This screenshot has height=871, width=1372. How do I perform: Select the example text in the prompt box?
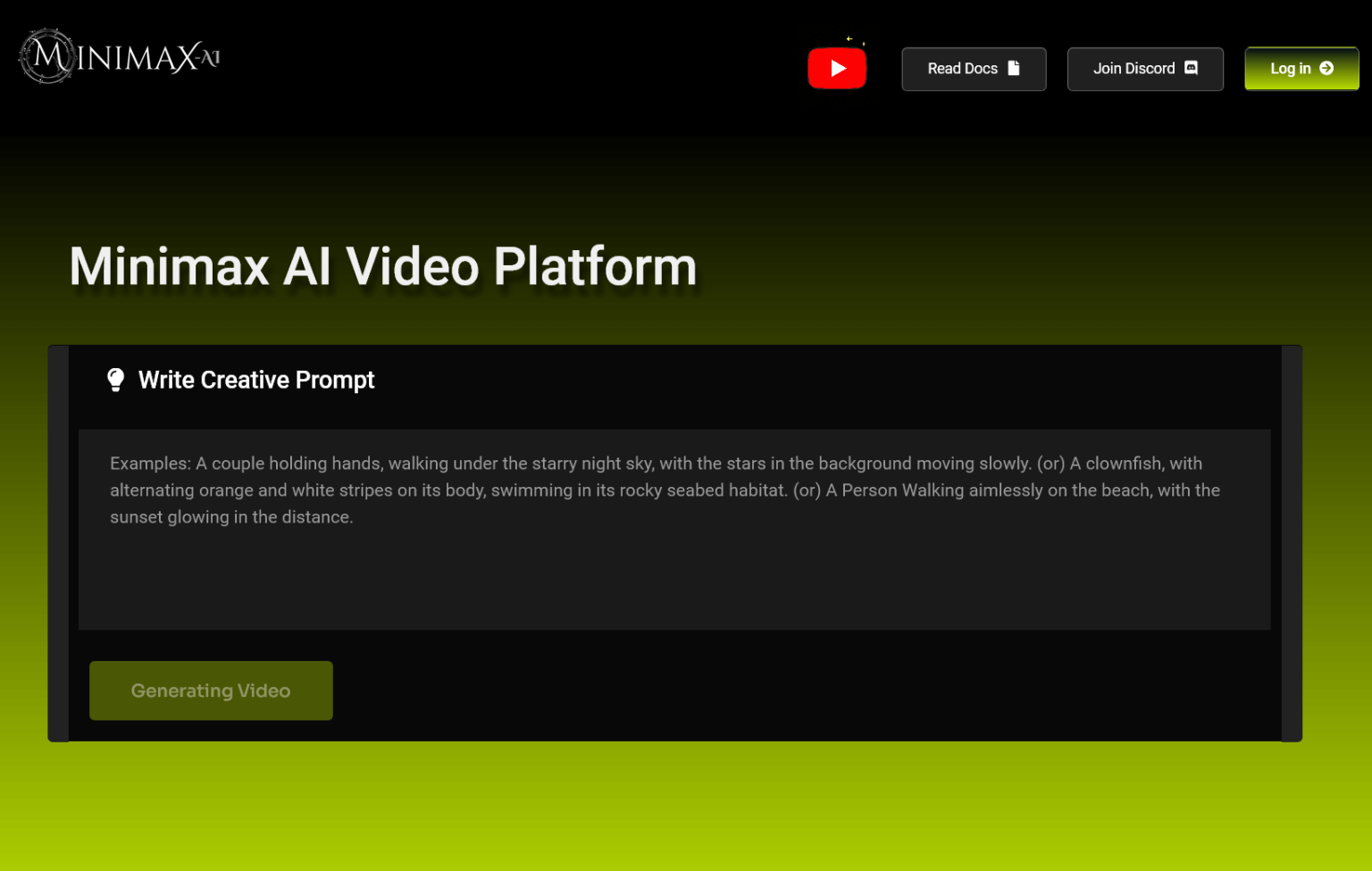click(665, 490)
